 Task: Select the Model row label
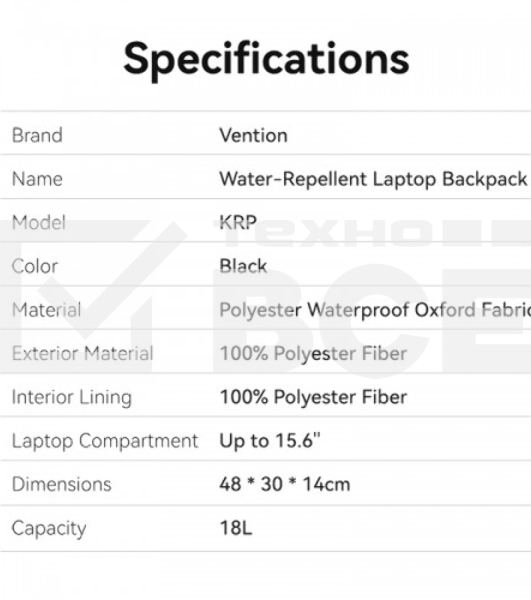coord(39,223)
